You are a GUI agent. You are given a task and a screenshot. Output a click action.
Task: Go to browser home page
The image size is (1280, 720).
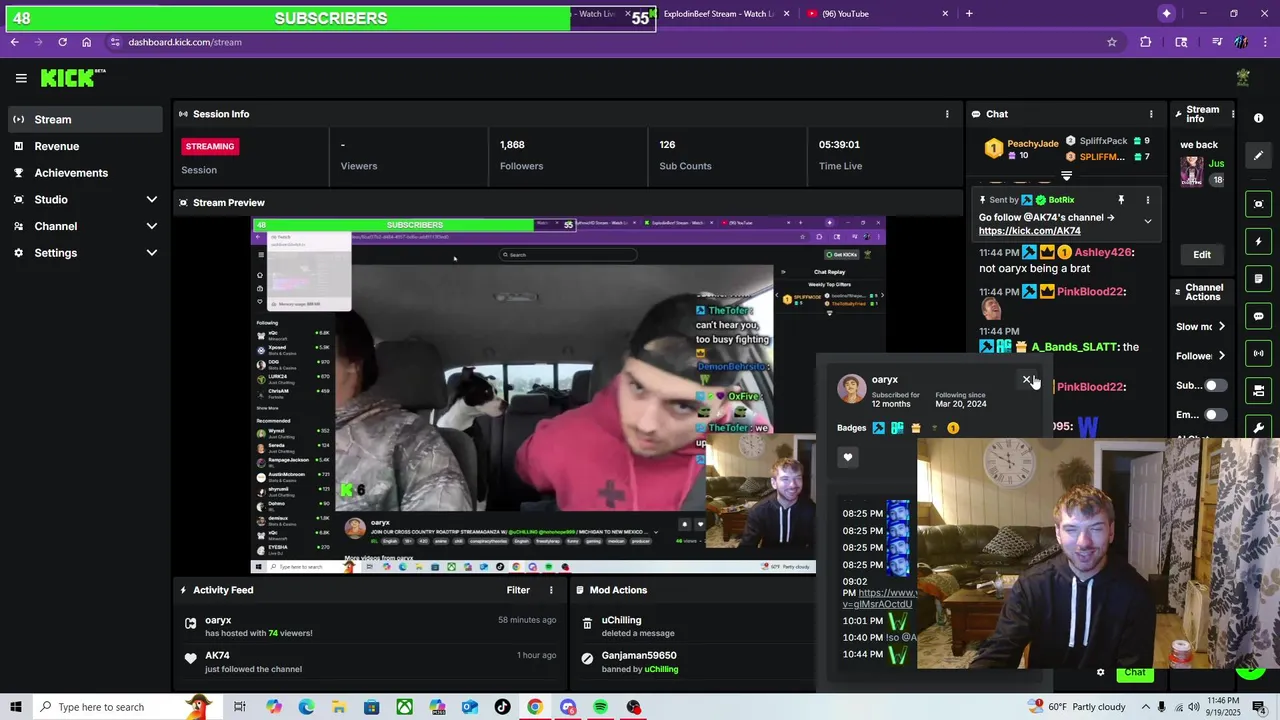tap(87, 42)
